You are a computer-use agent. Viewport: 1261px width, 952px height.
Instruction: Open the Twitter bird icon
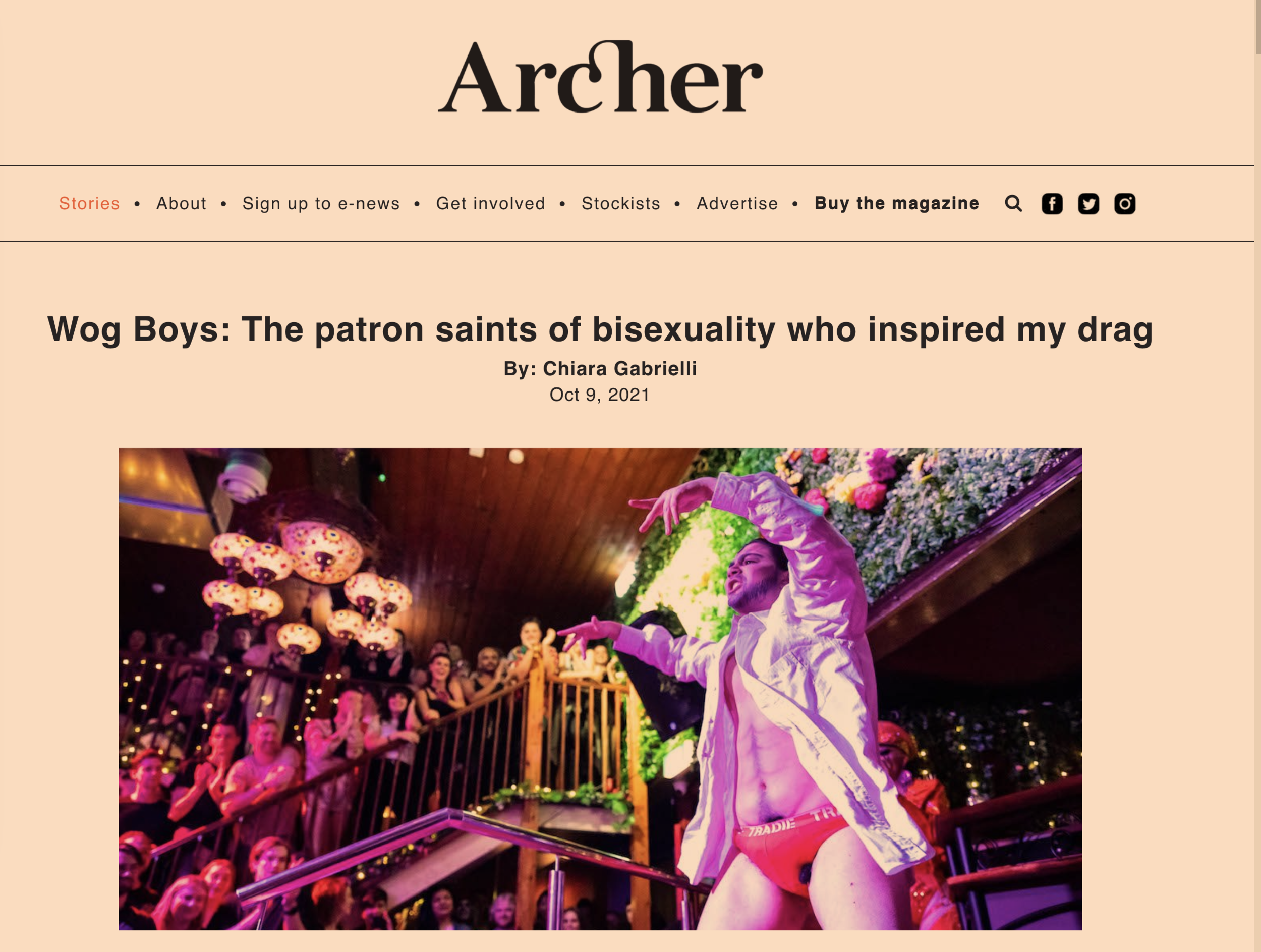click(1088, 203)
